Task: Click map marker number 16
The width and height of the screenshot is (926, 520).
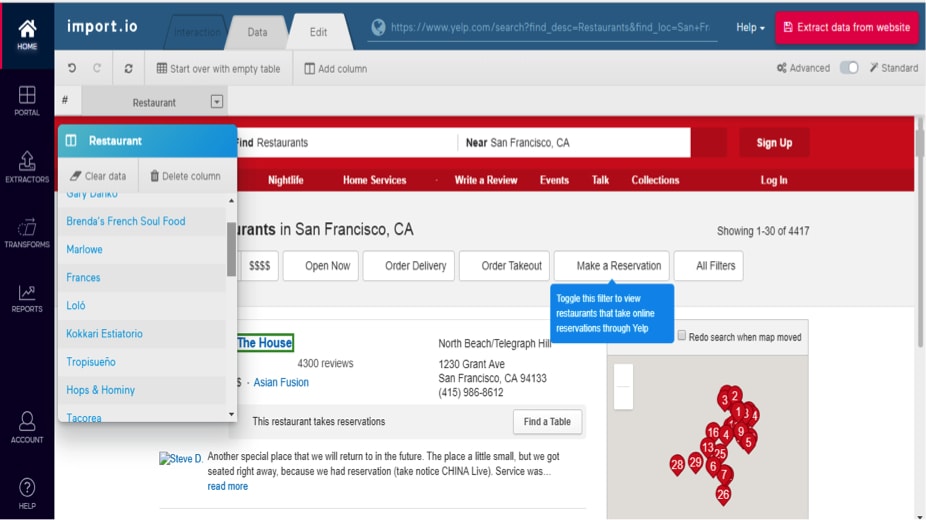Action: tap(713, 433)
